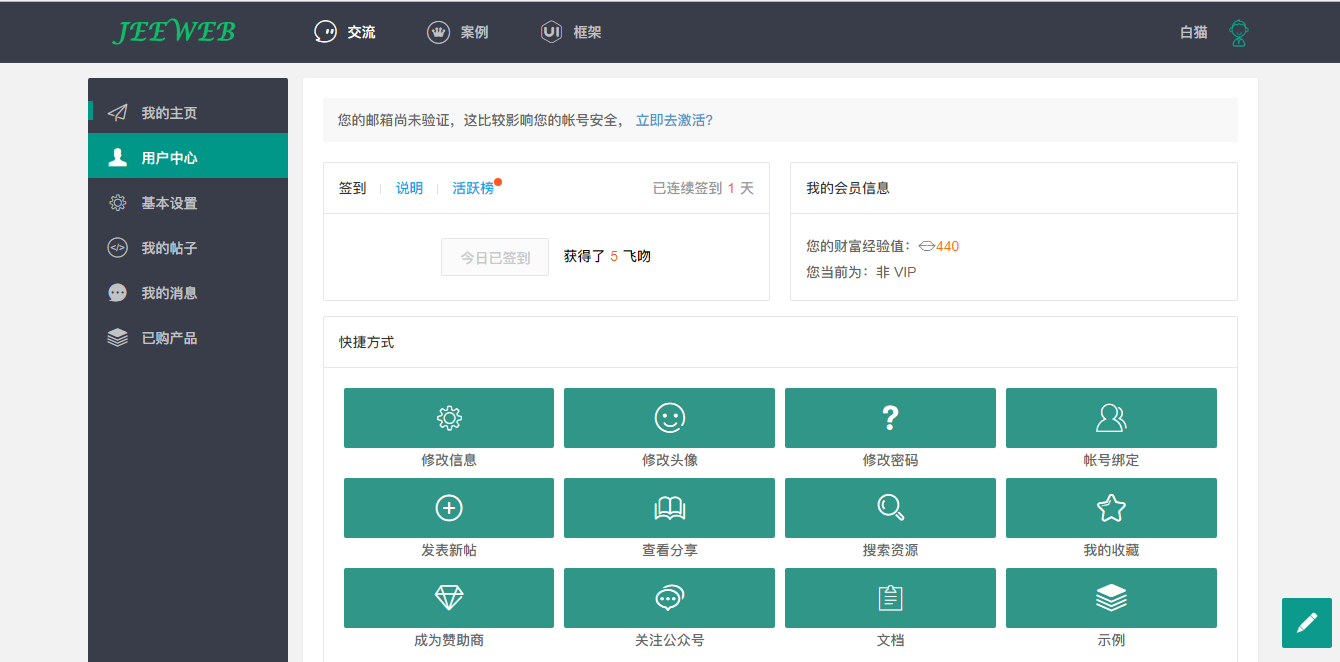Go to 案例 in the top navigation
1340x662 pixels.
point(458,32)
